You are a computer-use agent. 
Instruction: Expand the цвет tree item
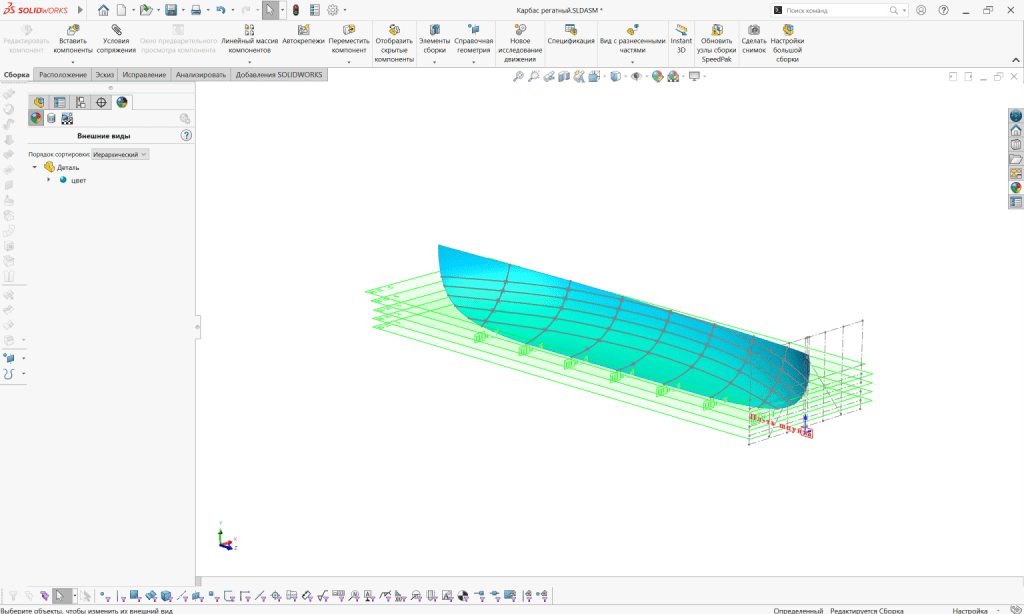[x=49, y=180]
